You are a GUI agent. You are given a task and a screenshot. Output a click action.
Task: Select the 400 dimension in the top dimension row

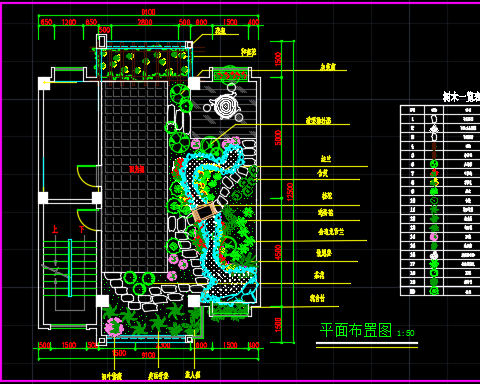pyautogui.click(x=253, y=22)
